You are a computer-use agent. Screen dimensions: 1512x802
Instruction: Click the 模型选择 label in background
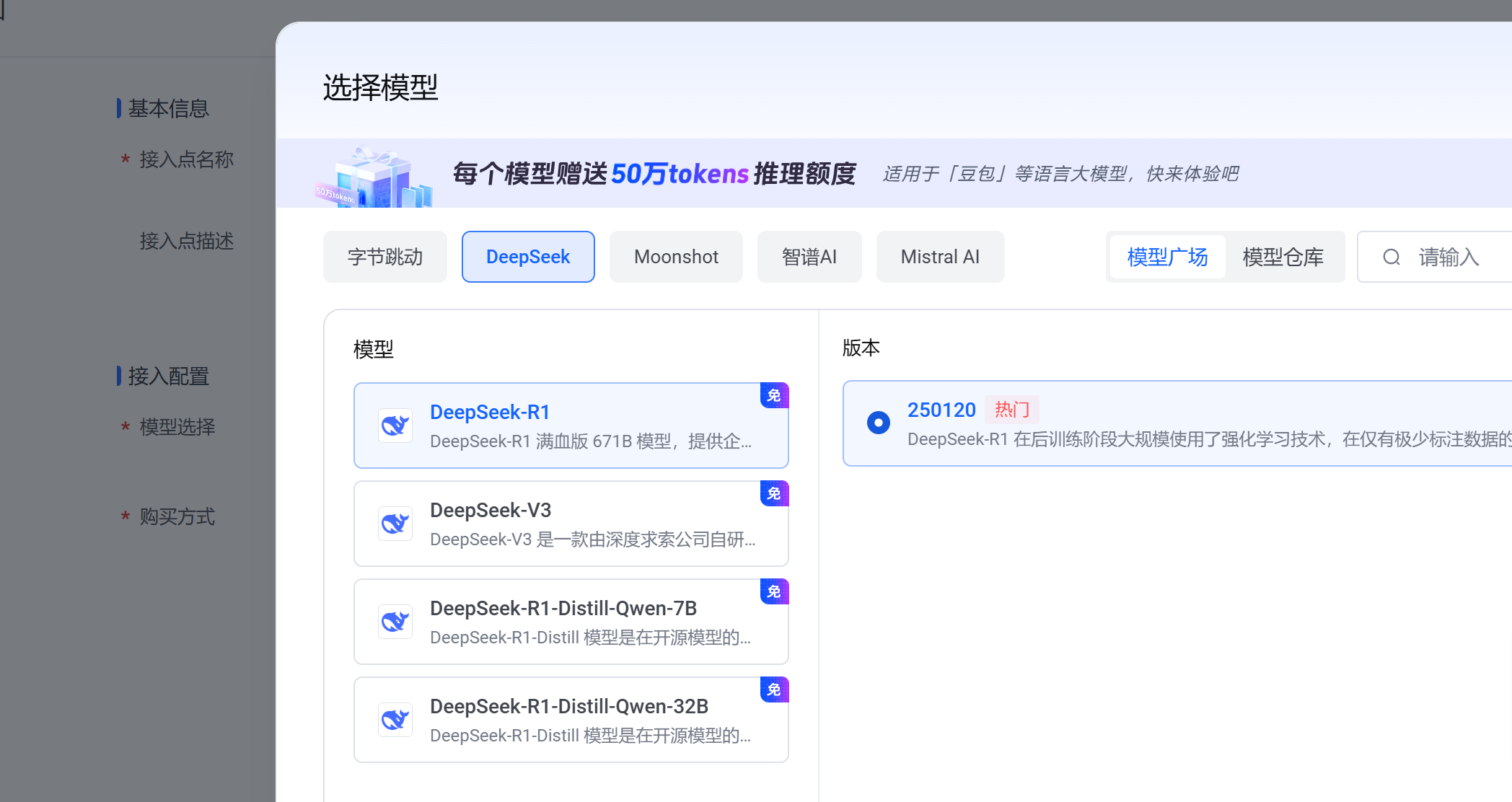(177, 427)
